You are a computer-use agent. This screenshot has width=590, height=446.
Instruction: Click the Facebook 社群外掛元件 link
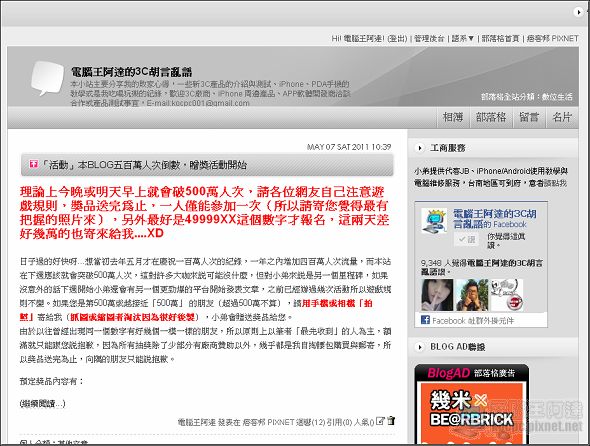click(x=473, y=321)
